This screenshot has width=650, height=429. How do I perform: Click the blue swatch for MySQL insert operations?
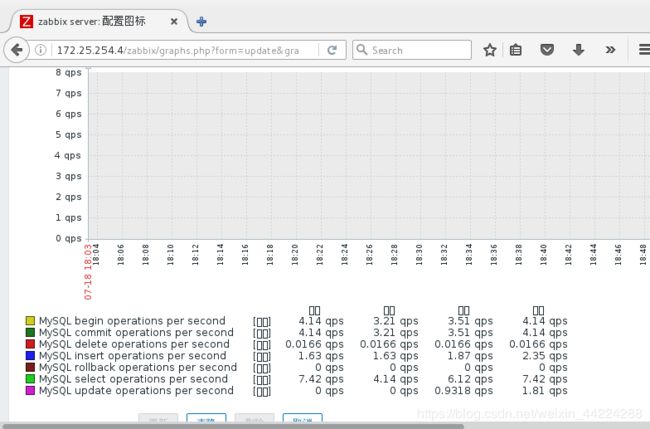coord(30,355)
